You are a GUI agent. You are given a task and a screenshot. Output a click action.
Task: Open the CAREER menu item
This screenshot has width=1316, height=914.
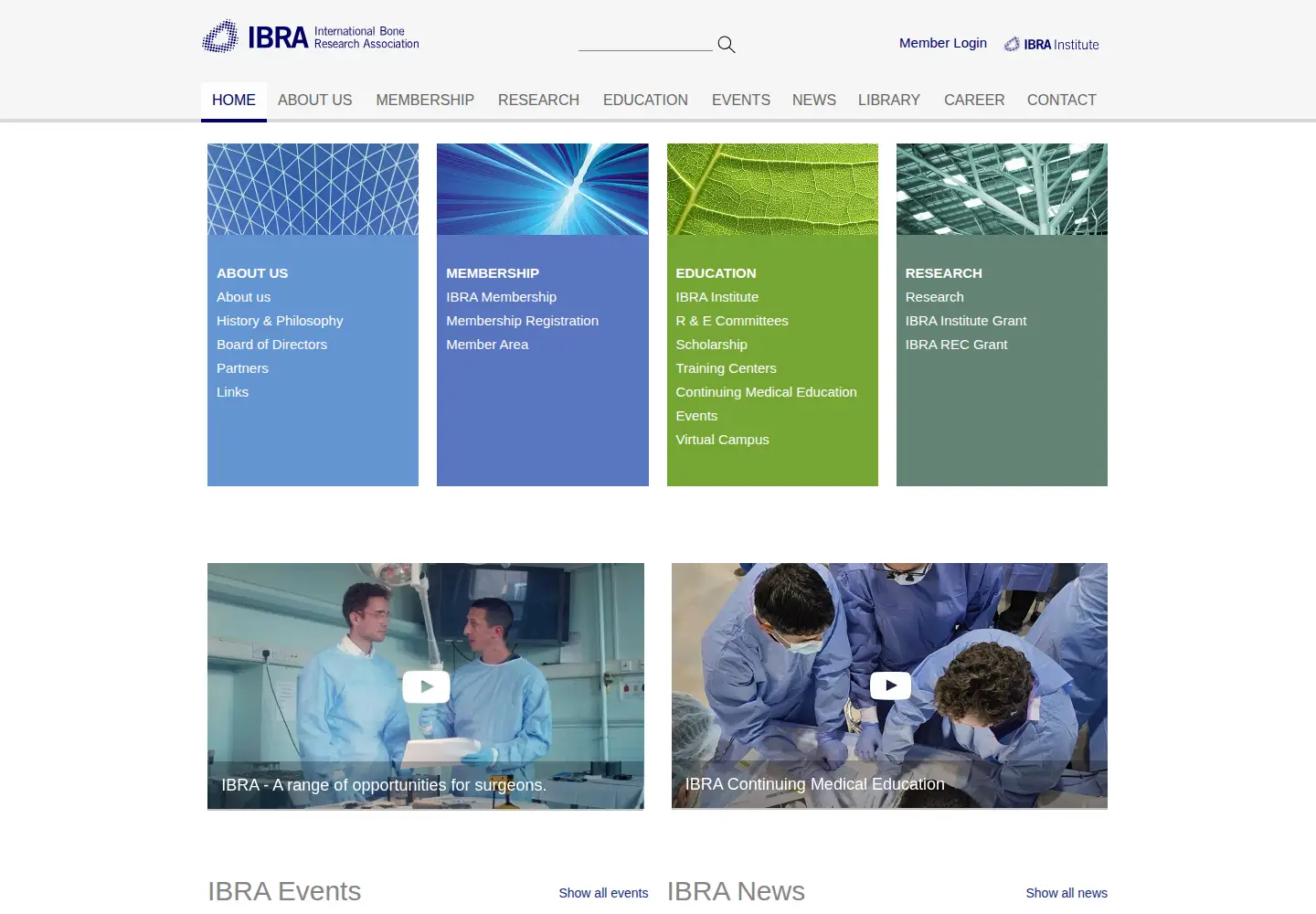974,101
